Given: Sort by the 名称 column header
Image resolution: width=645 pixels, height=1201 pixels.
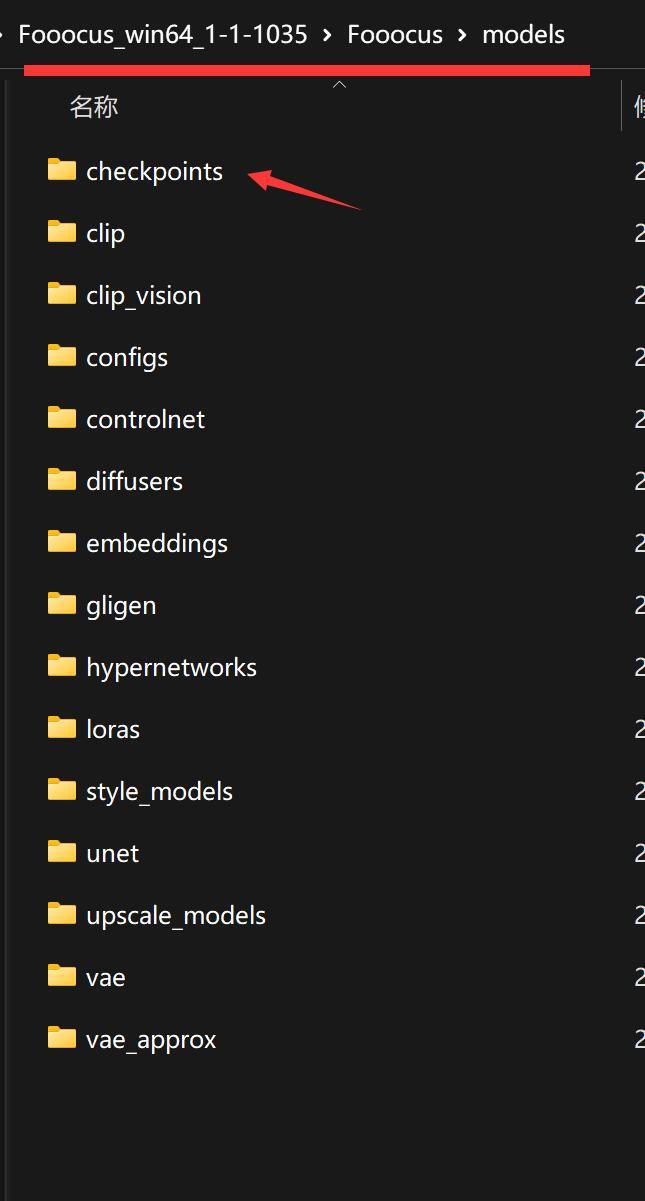Looking at the screenshot, I should coord(94,106).
